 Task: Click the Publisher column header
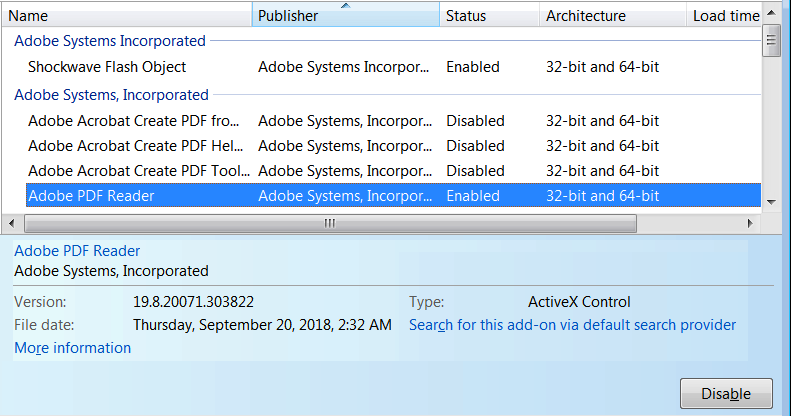345,16
